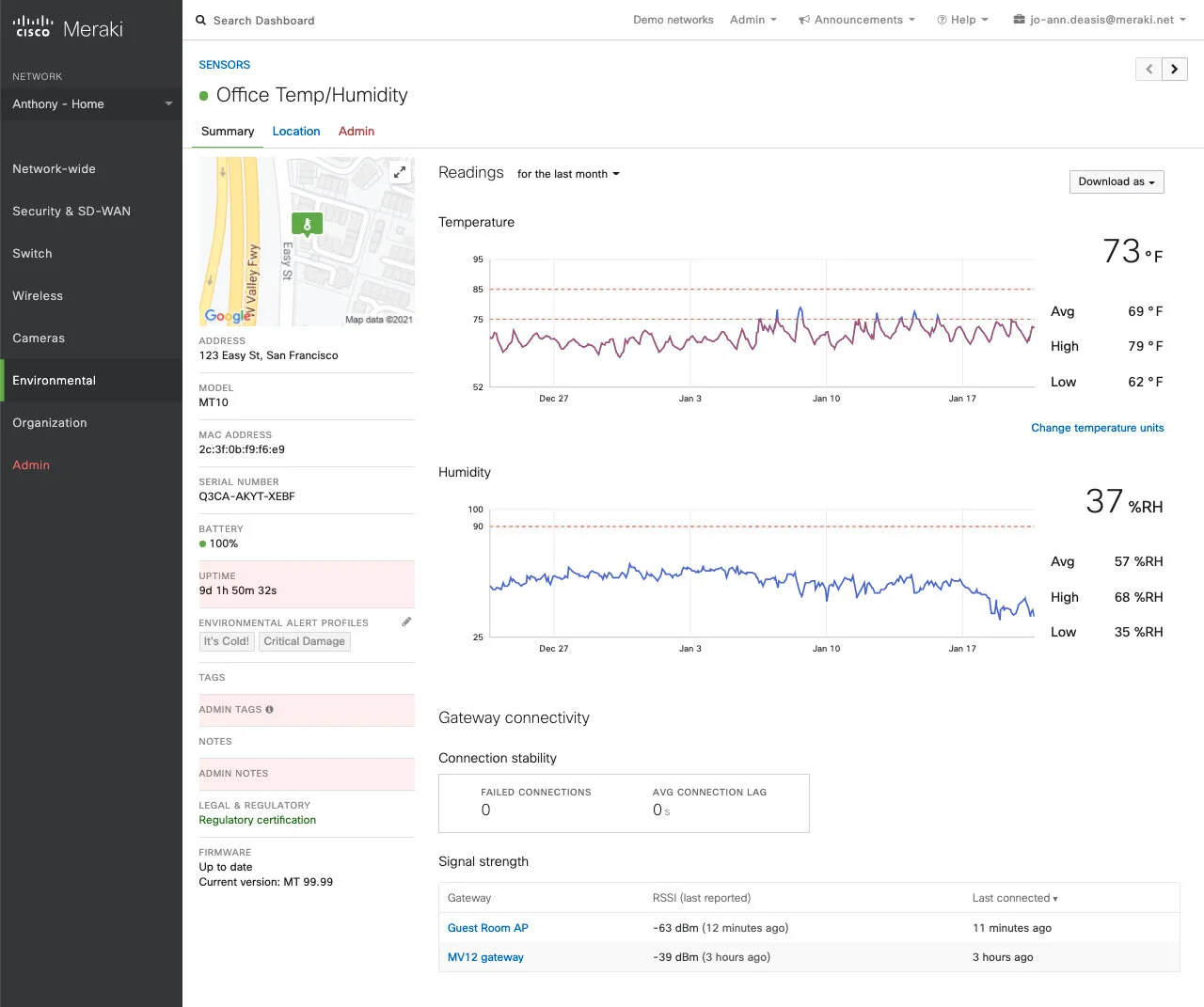Screen dimensions: 1204x1007
Task: Expand the Announcements menu
Action: tap(857, 20)
